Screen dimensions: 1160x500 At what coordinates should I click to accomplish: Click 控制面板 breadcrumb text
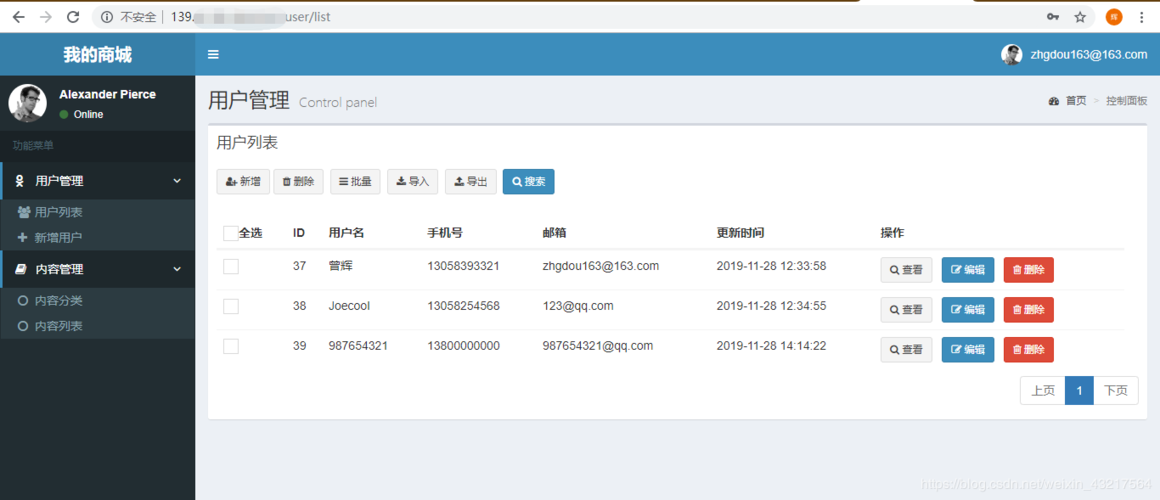[1127, 101]
